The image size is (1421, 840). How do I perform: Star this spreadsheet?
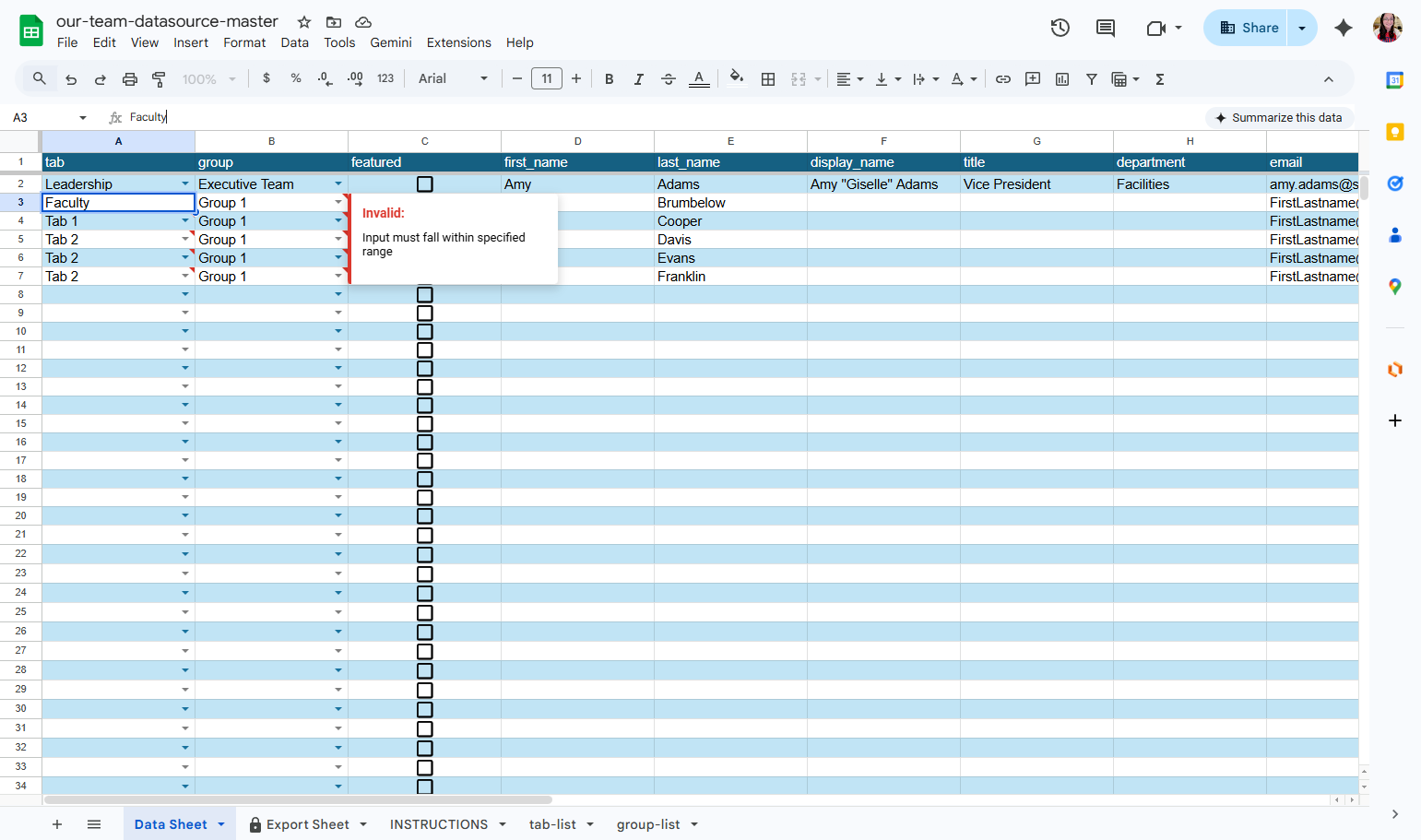coord(304,22)
